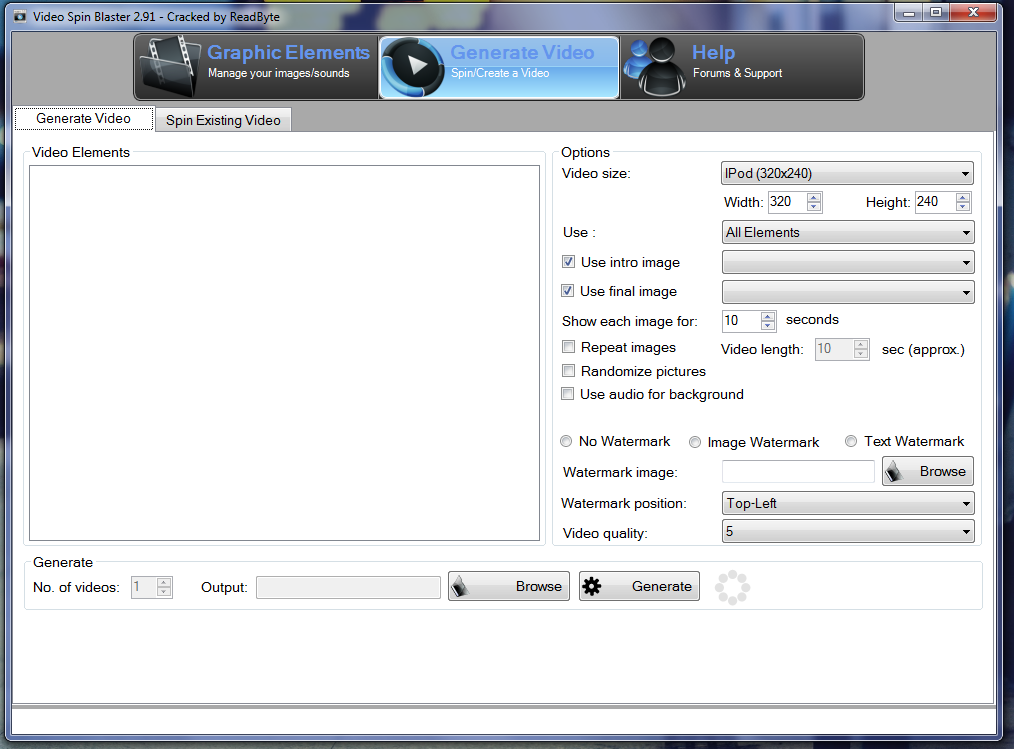The image size is (1014, 749).
Task: Decrease Height using the down arrow
Action: coord(962,207)
